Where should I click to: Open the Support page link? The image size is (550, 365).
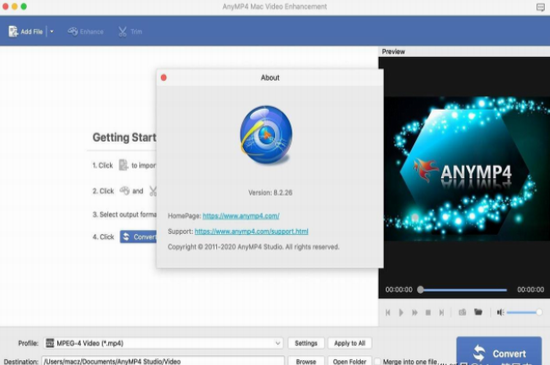(x=251, y=231)
